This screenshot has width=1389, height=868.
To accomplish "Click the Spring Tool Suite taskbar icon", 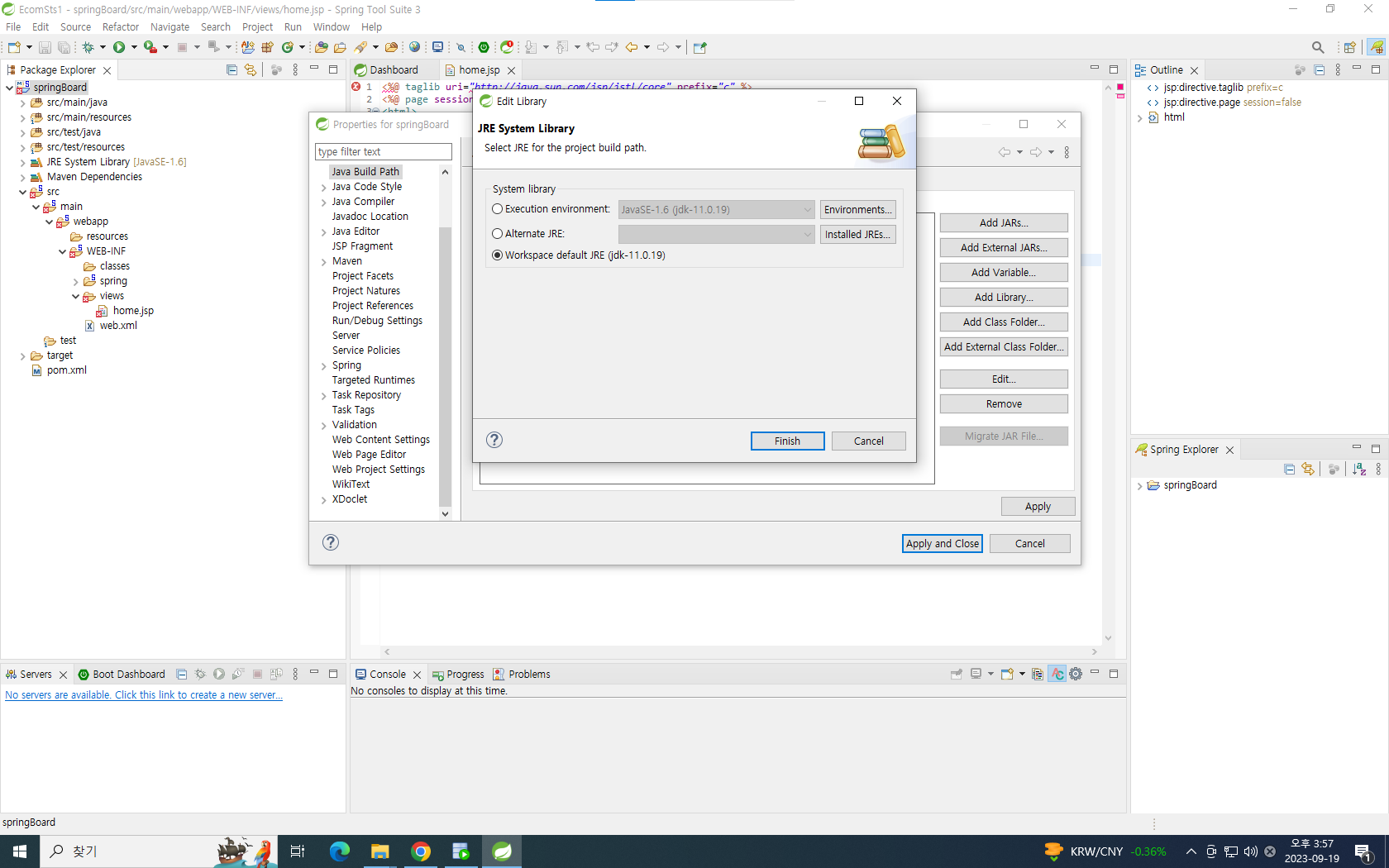I will pos(502,851).
